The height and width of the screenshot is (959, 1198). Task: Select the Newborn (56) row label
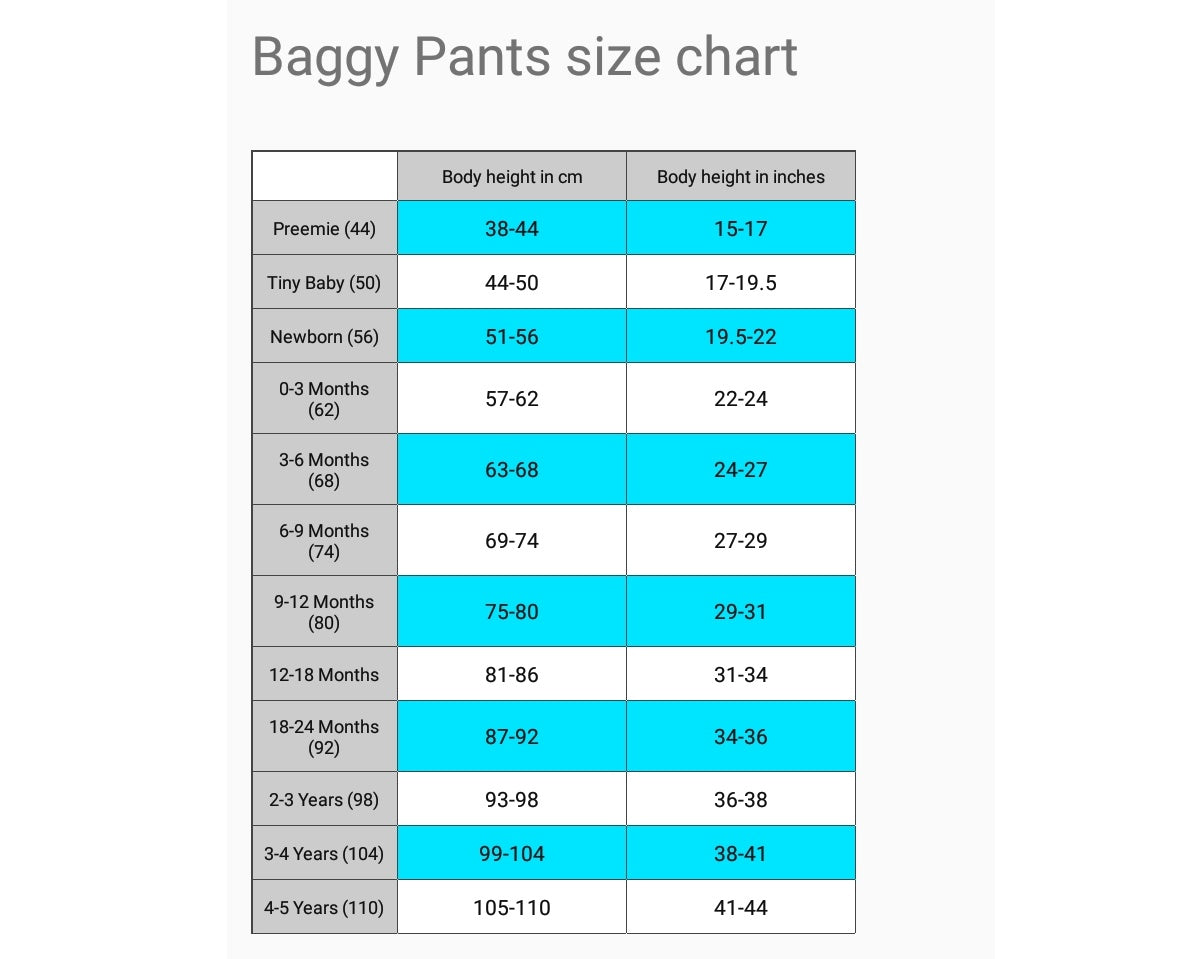(324, 337)
